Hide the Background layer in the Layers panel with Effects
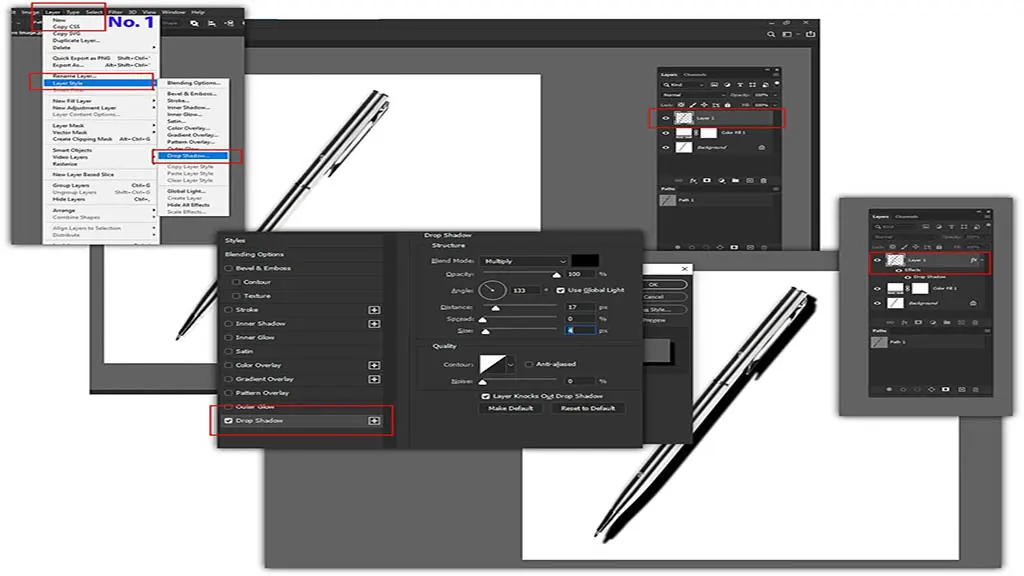 pos(878,303)
